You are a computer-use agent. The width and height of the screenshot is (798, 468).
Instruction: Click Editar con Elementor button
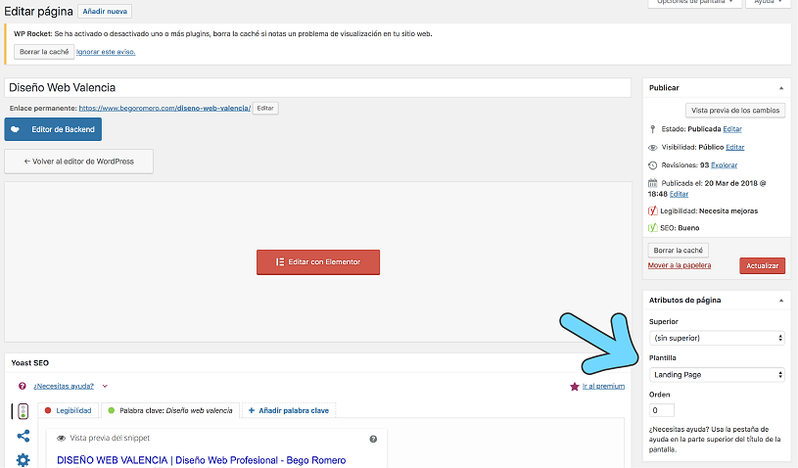318,262
